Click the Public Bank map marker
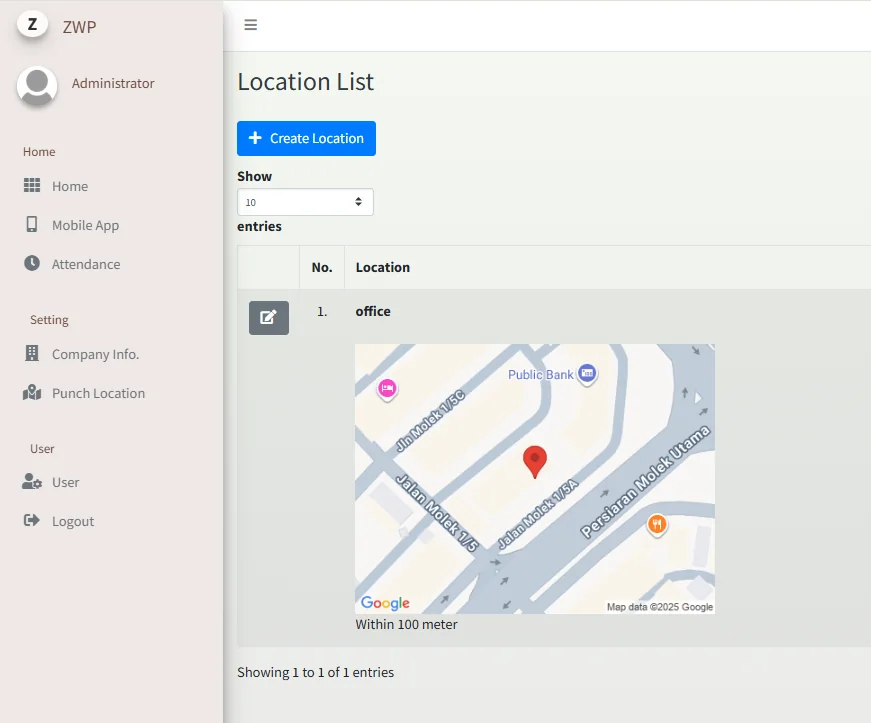This screenshot has width=871, height=723. click(587, 374)
